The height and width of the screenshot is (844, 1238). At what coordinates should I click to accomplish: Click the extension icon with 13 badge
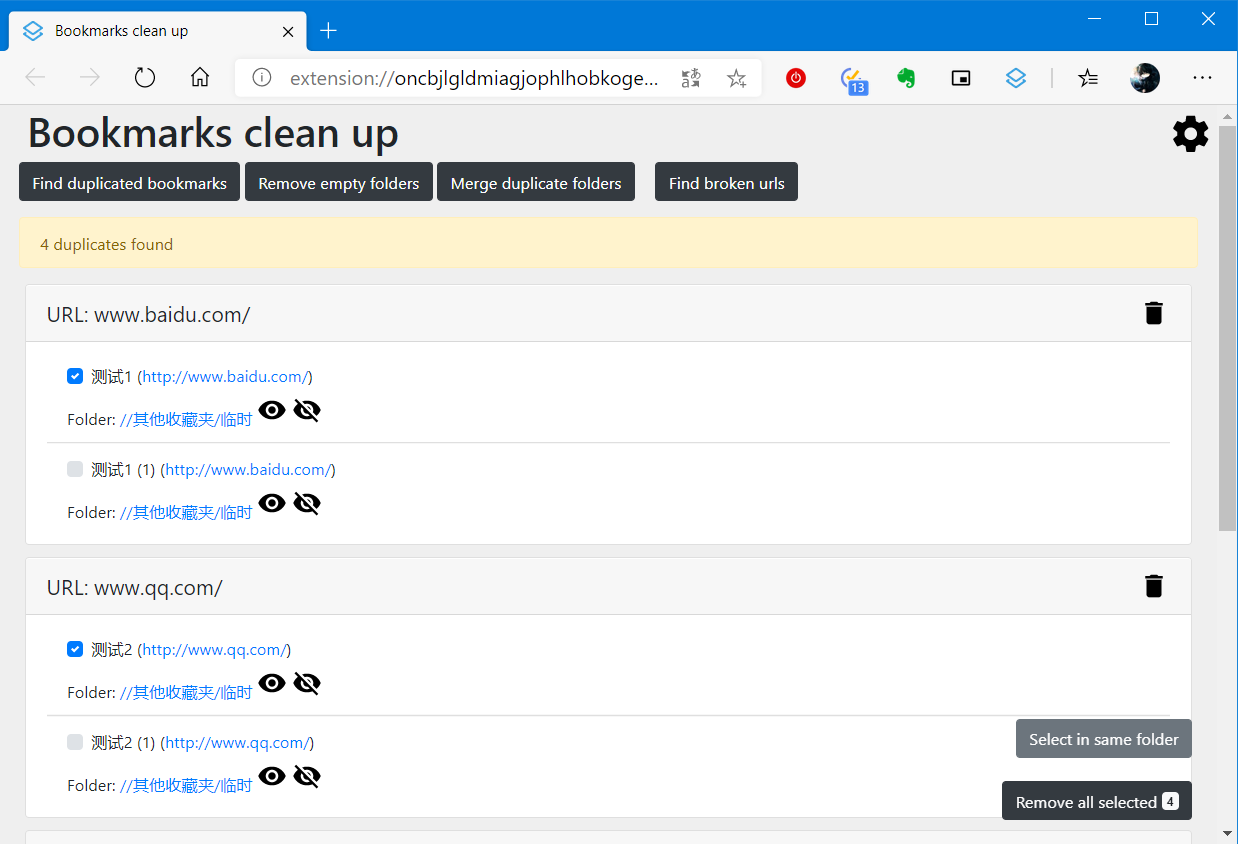(853, 79)
